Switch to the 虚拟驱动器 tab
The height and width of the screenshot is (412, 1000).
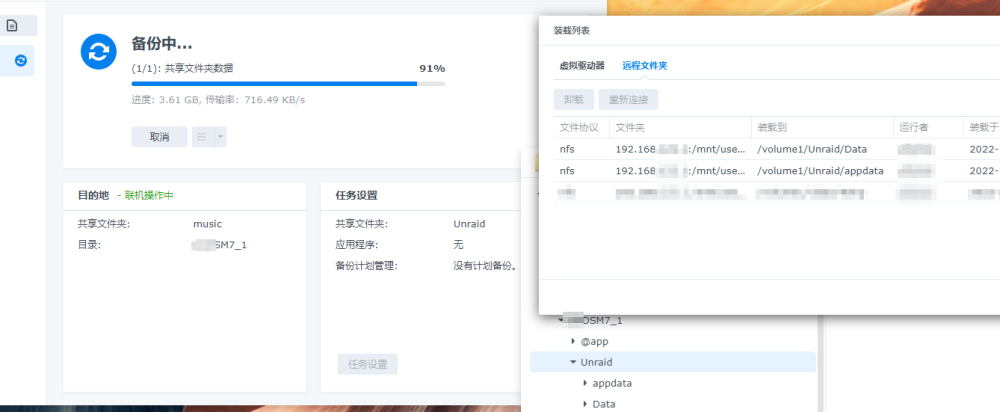[582, 65]
